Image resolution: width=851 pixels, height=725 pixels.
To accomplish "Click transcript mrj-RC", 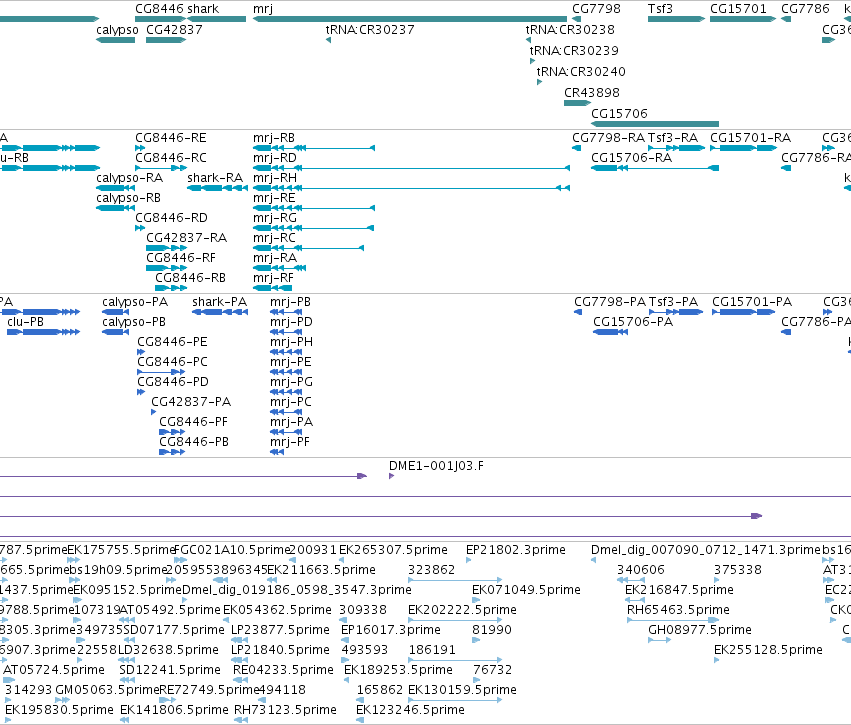I will coord(308,248).
